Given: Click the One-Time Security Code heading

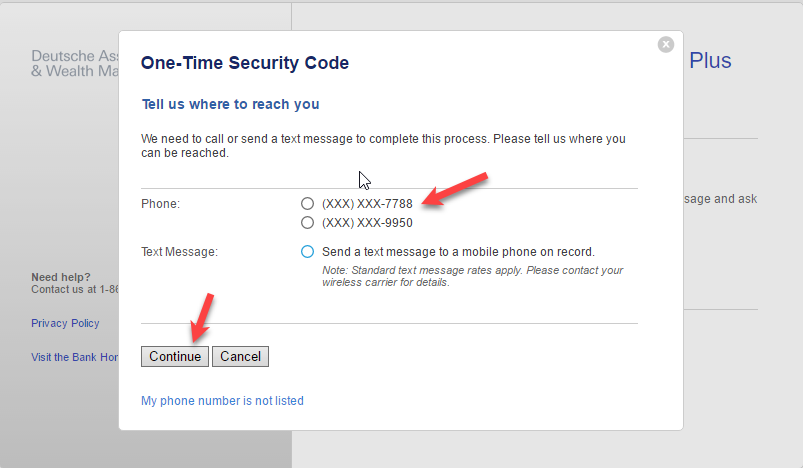Looking at the screenshot, I should [x=245, y=62].
